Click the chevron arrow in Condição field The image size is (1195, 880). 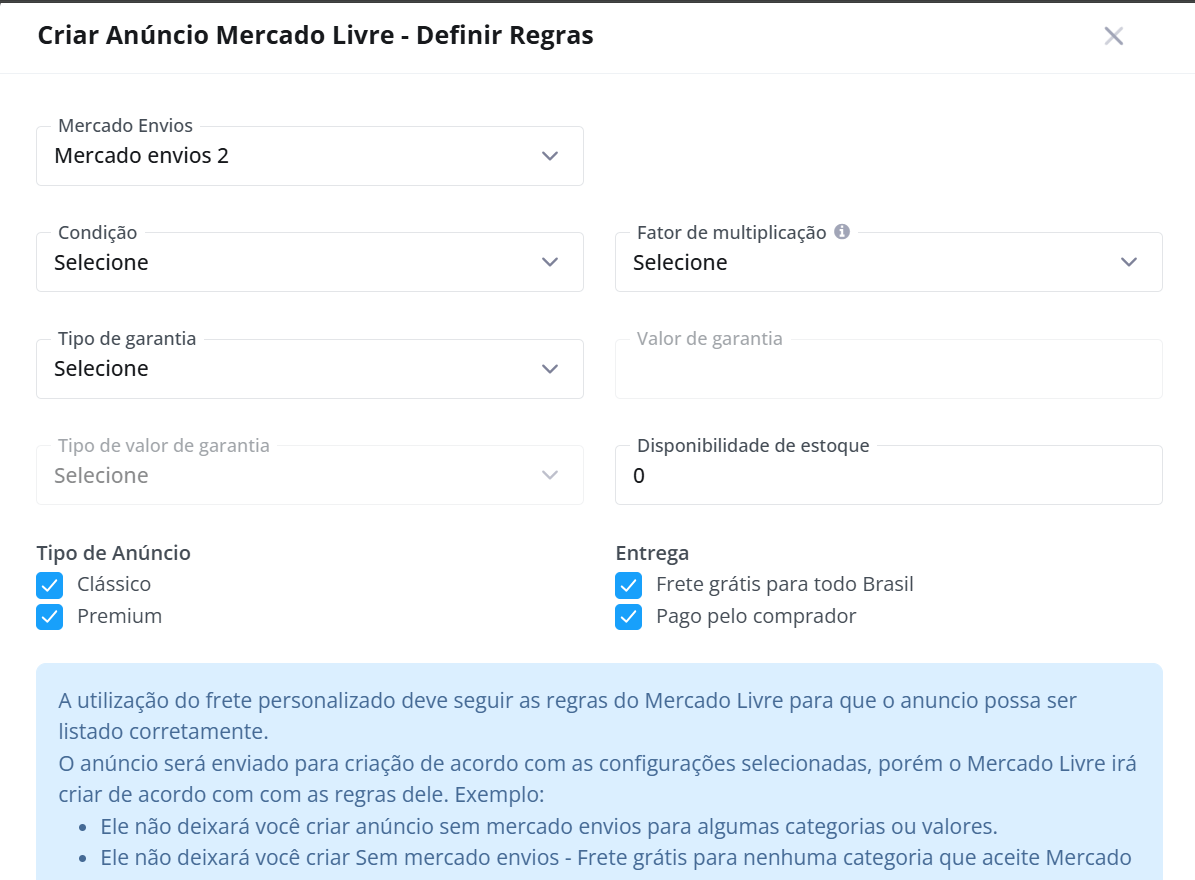(550, 262)
